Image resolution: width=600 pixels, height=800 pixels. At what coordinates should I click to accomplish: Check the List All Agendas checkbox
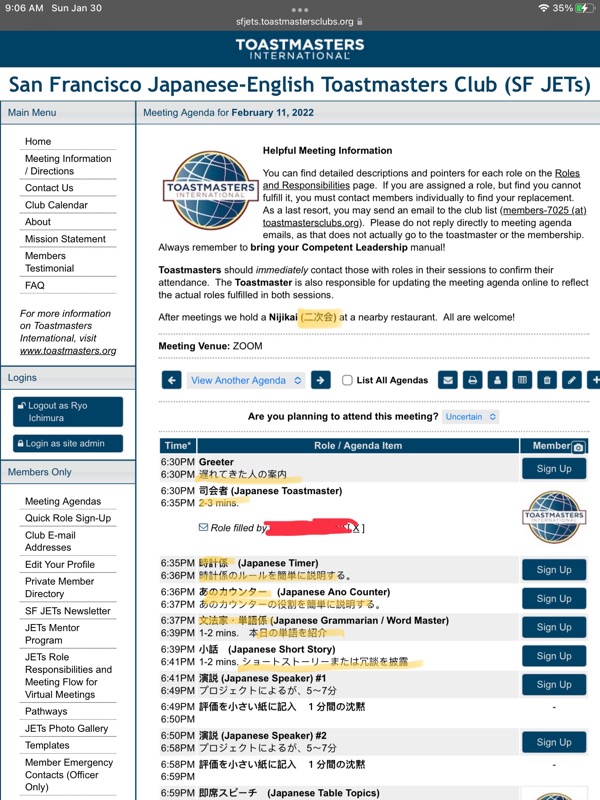[x=347, y=380]
